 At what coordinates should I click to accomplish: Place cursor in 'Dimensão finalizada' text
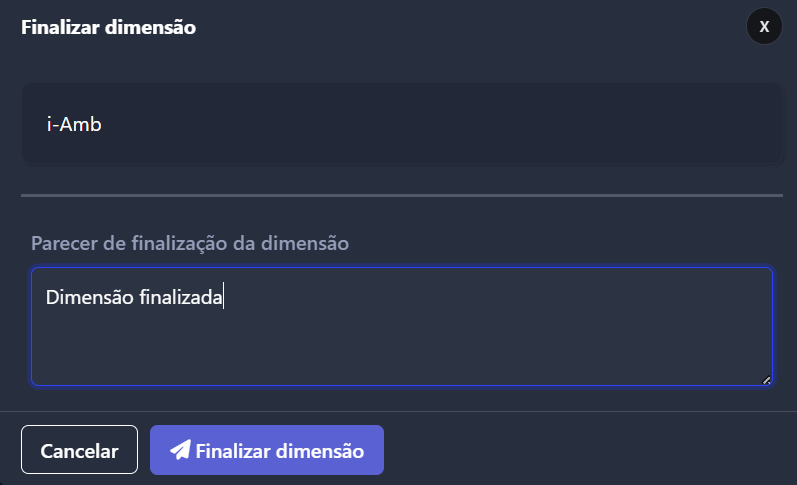click(134, 297)
